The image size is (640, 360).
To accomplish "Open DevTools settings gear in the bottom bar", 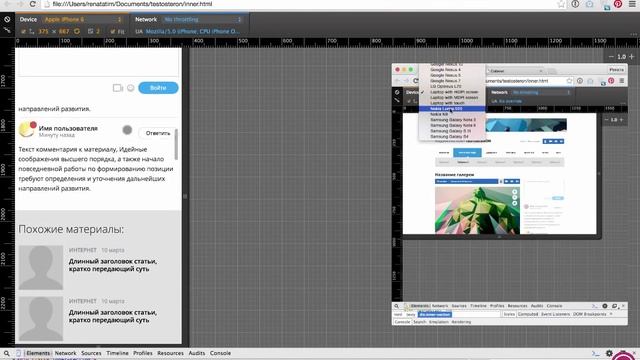I will [x=609, y=353].
